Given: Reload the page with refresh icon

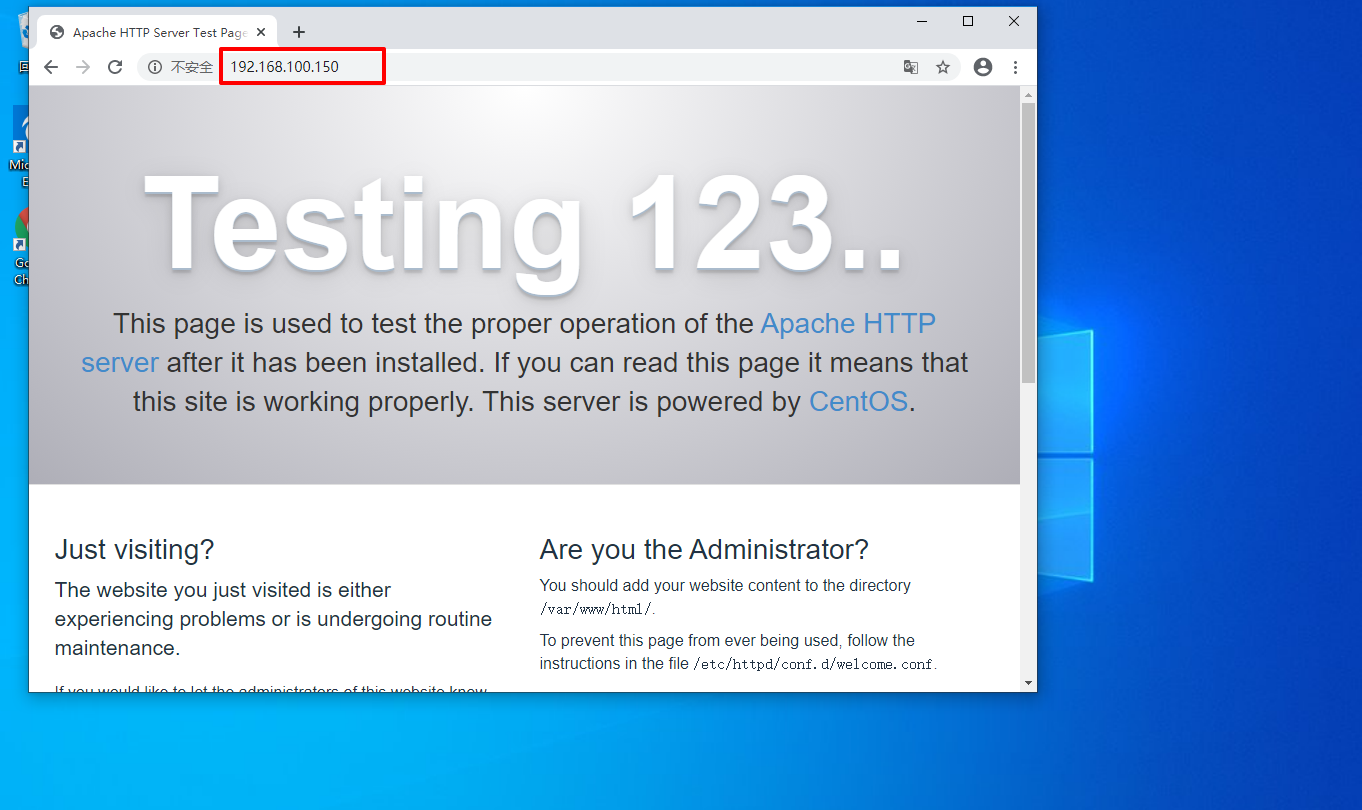Looking at the screenshot, I should 115,67.
